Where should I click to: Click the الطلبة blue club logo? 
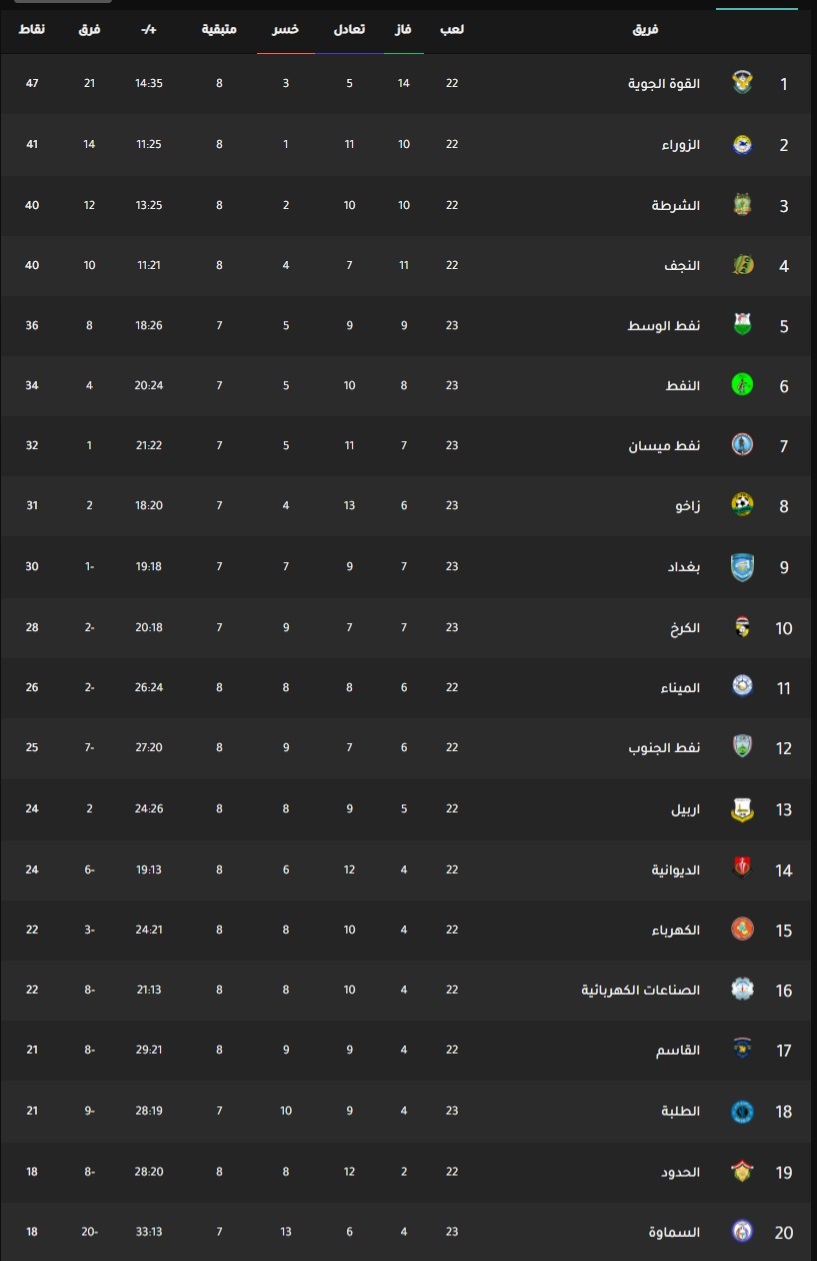742,1111
